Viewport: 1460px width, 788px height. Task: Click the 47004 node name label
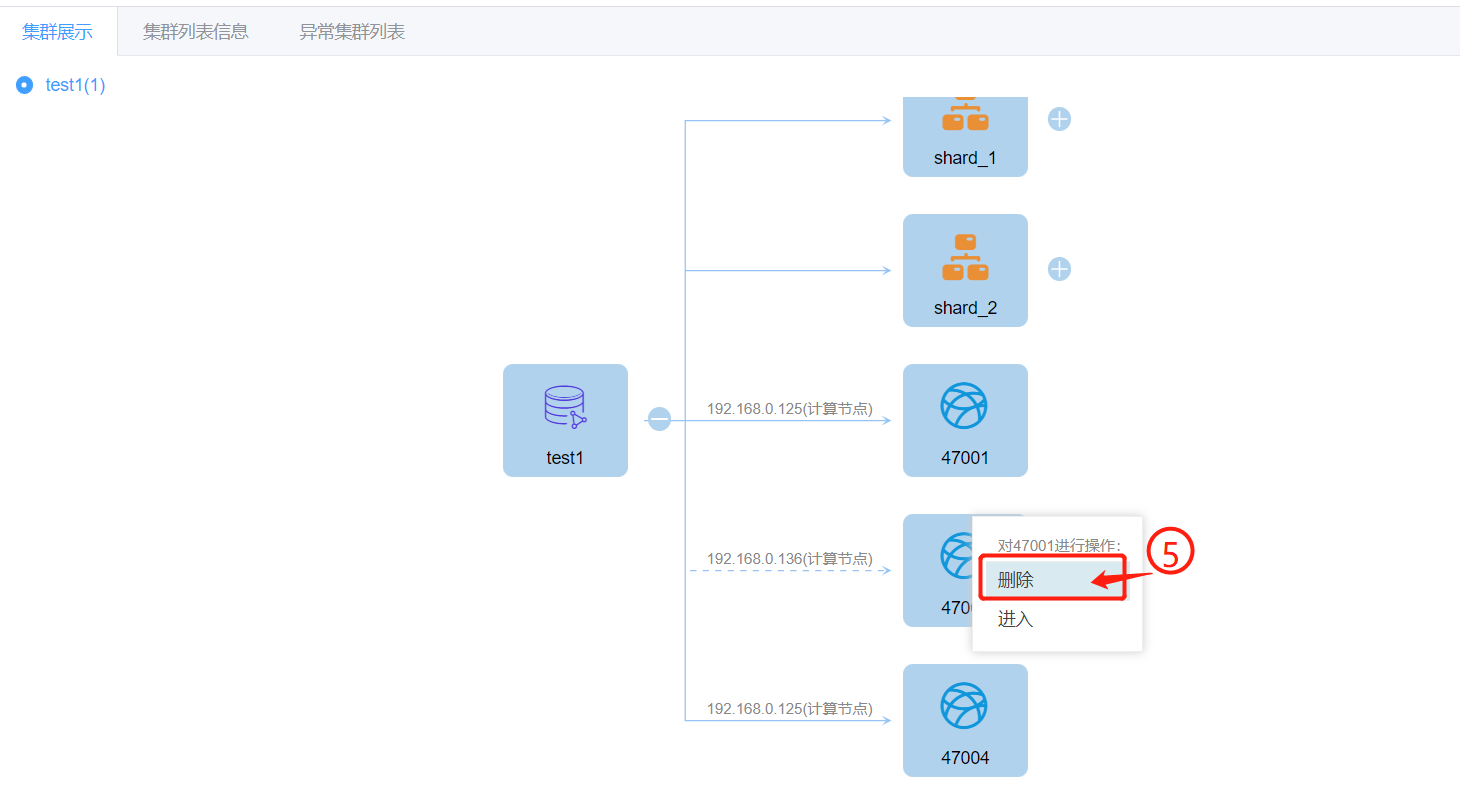point(965,758)
